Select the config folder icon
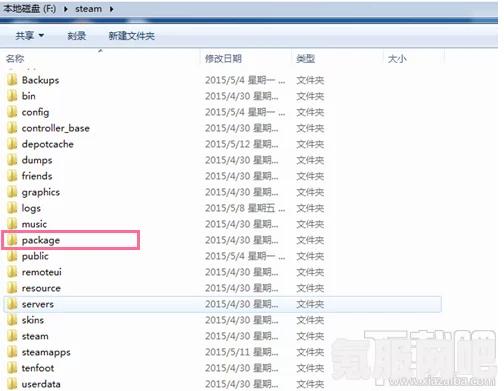This screenshot has height=391, width=504. [x=12, y=112]
